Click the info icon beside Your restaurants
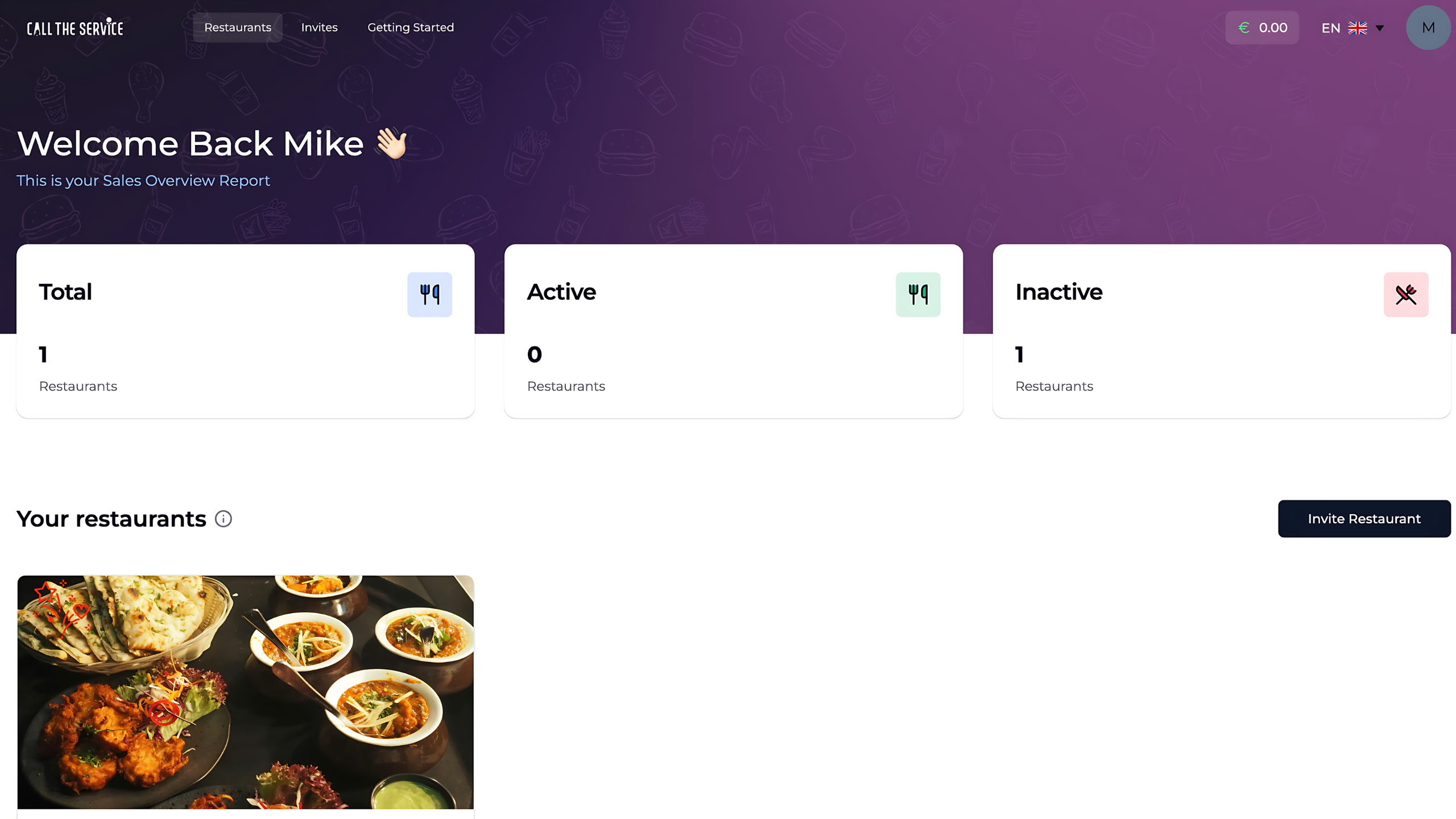 point(224,519)
